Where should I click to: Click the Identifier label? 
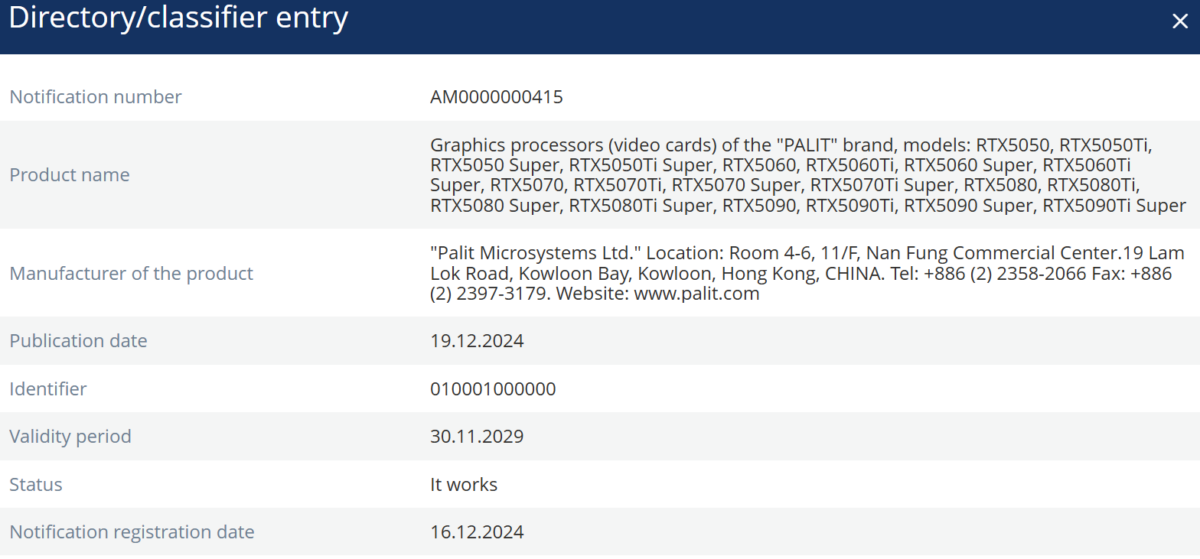tap(48, 389)
